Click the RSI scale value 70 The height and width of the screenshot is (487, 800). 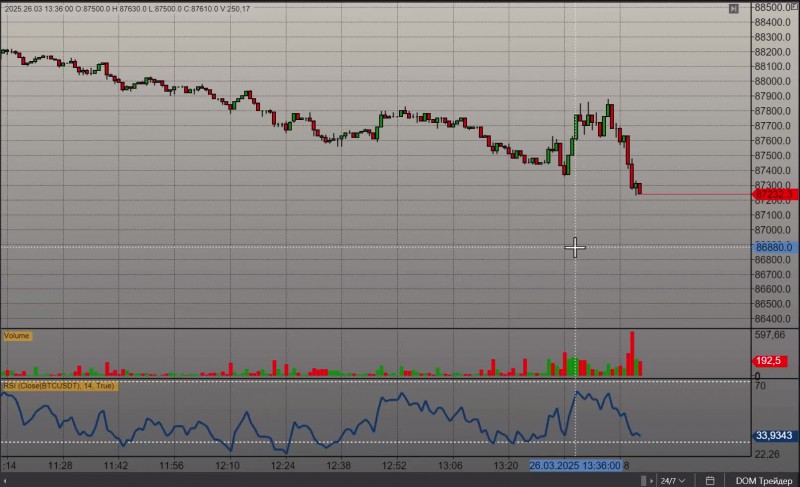[760, 386]
